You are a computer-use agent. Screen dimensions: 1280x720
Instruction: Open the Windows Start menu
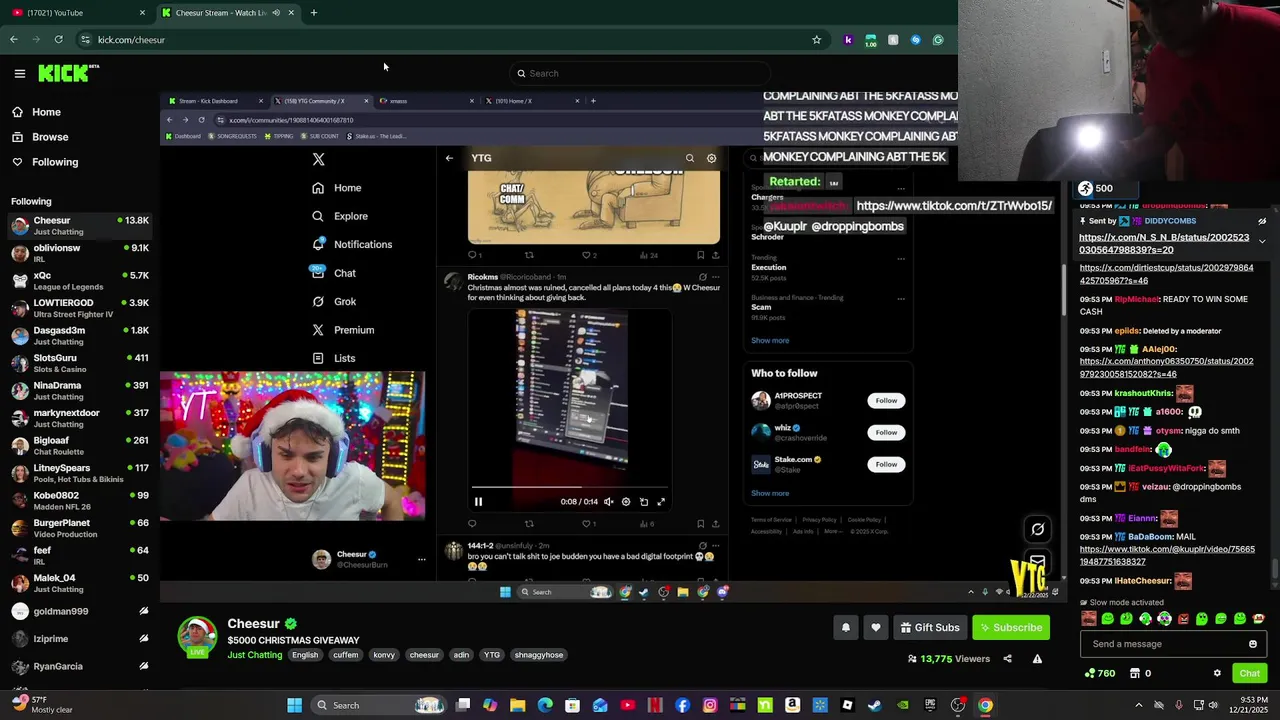click(294, 705)
